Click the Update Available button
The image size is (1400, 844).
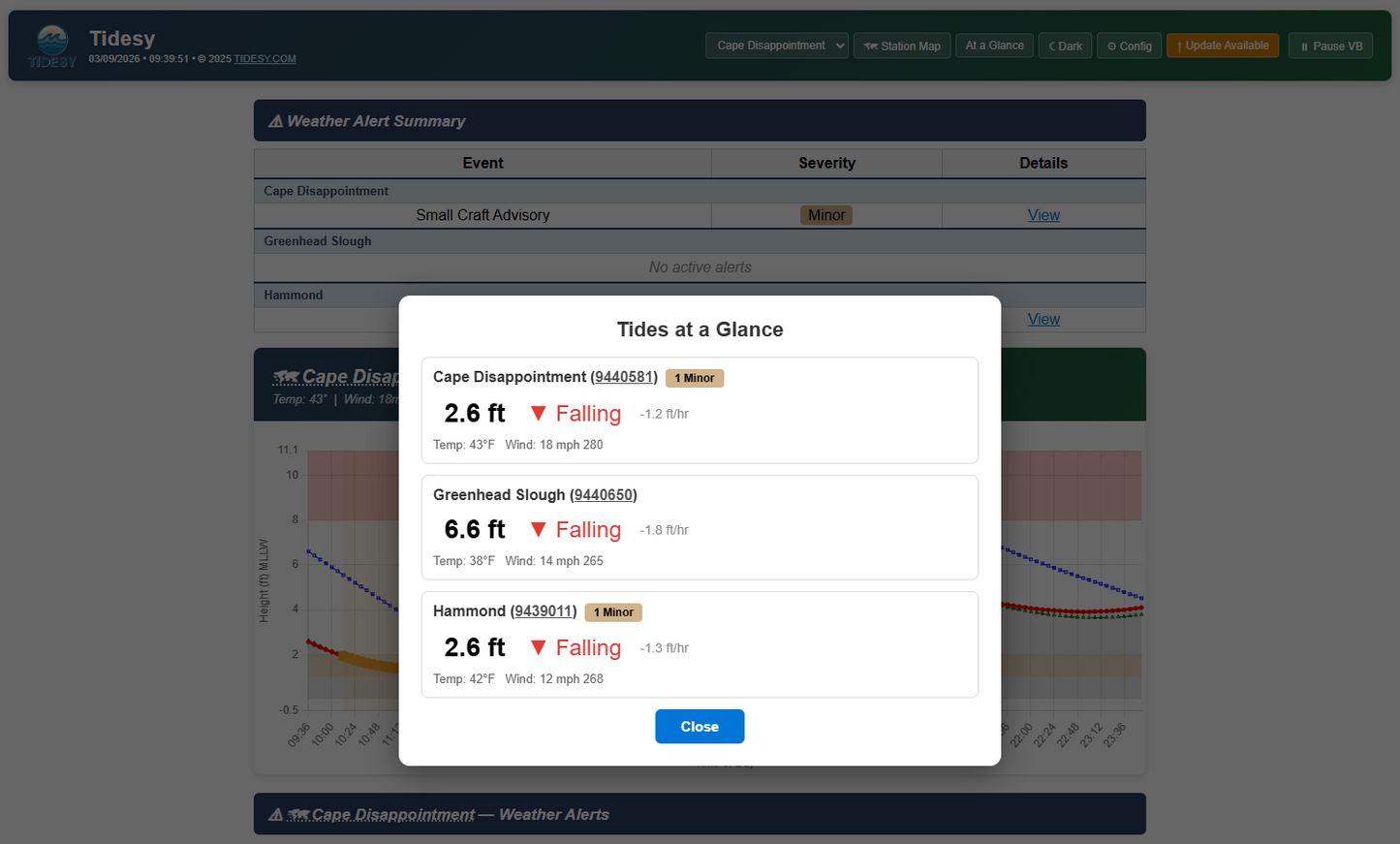click(1223, 46)
